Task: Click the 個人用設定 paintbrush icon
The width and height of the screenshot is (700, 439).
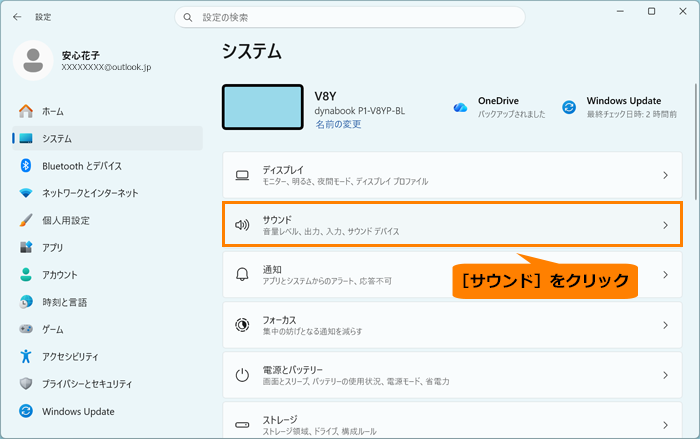Action: coord(26,220)
